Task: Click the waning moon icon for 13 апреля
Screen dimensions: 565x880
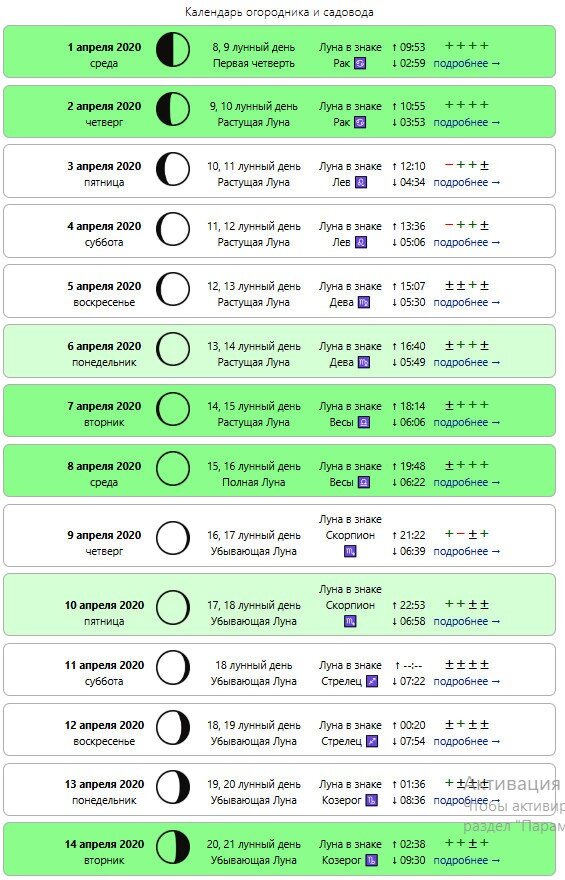Action: click(172, 787)
